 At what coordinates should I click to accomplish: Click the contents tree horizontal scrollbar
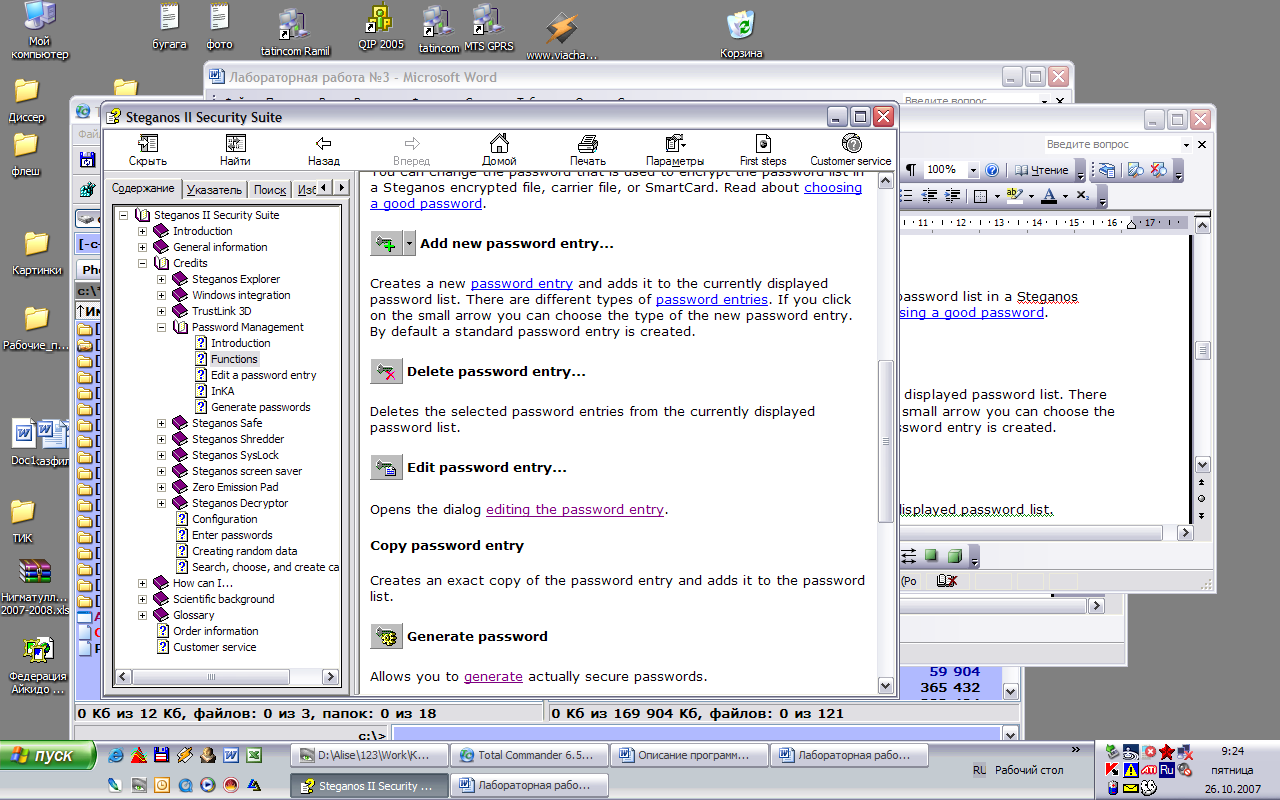[230, 677]
